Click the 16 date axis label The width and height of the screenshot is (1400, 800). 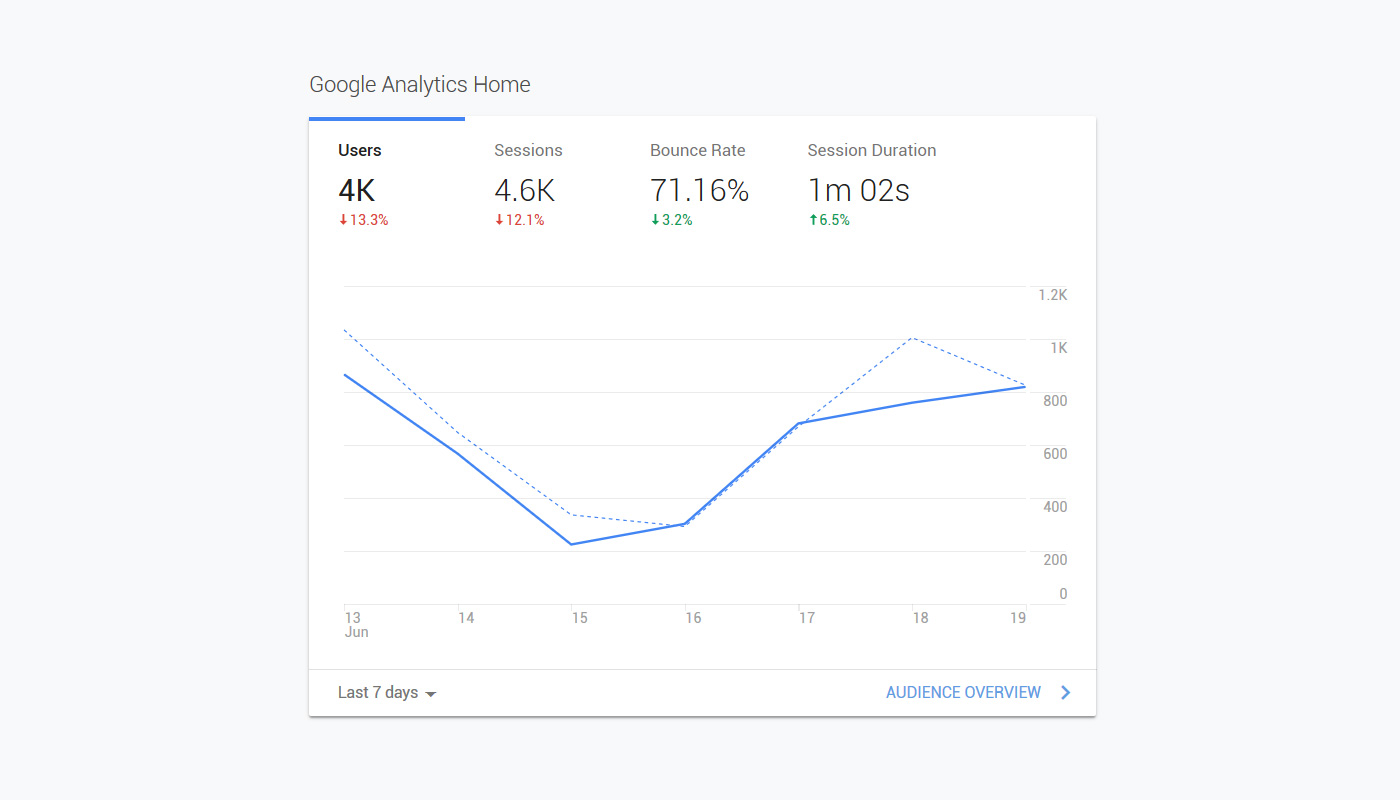point(693,618)
